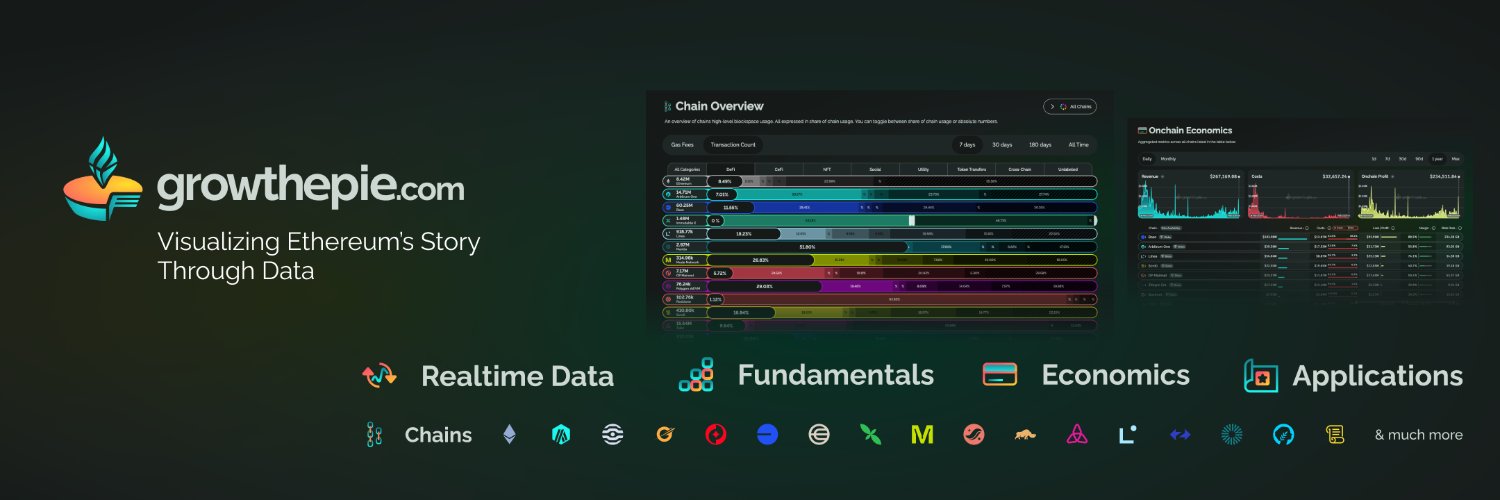Select the 180 days timeframe

(x=1040, y=145)
